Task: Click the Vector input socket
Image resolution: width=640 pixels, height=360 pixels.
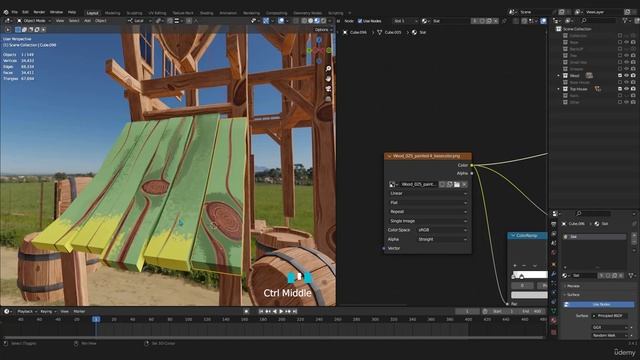Action: [x=384, y=248]
